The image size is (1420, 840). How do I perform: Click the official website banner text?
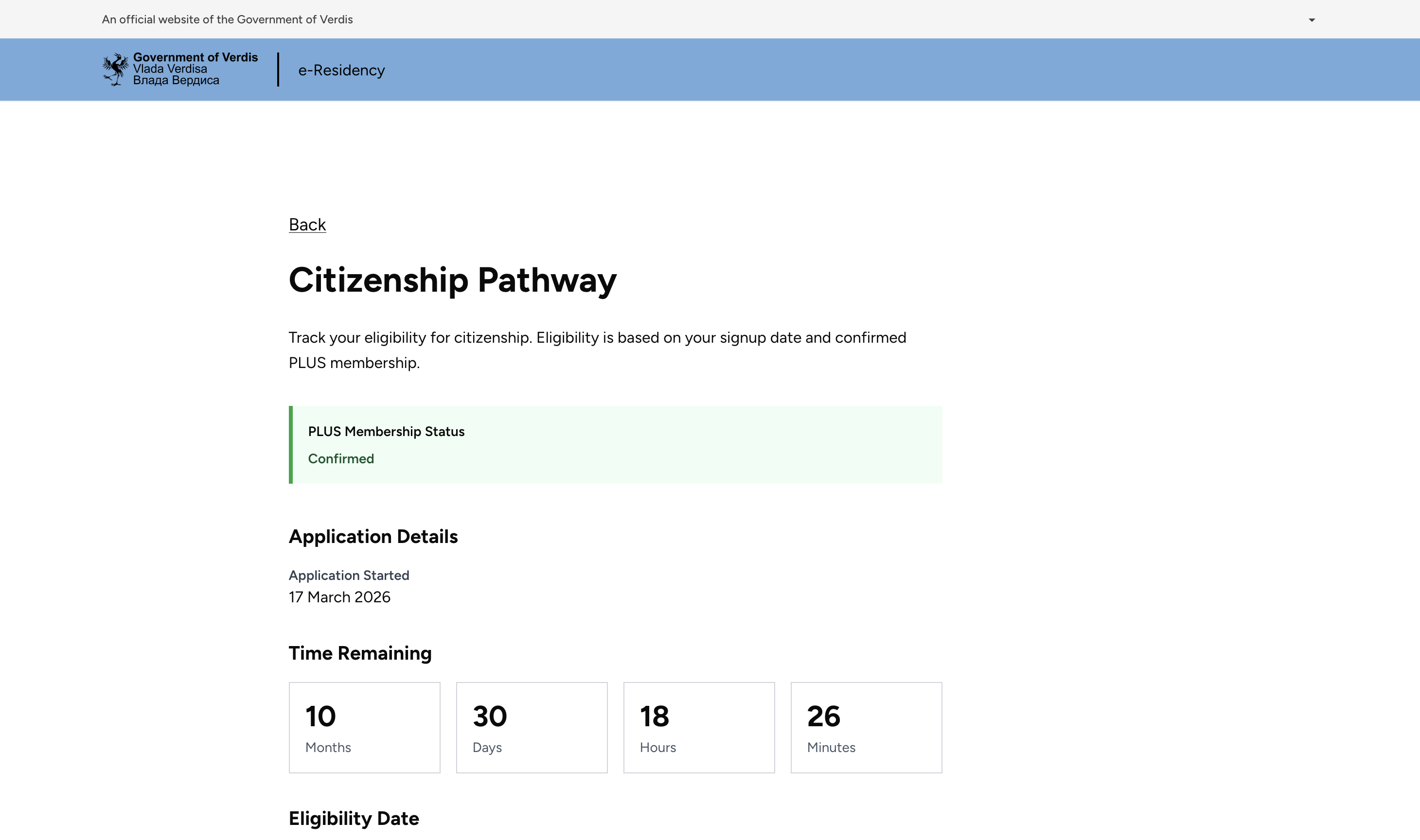point(227,19)
